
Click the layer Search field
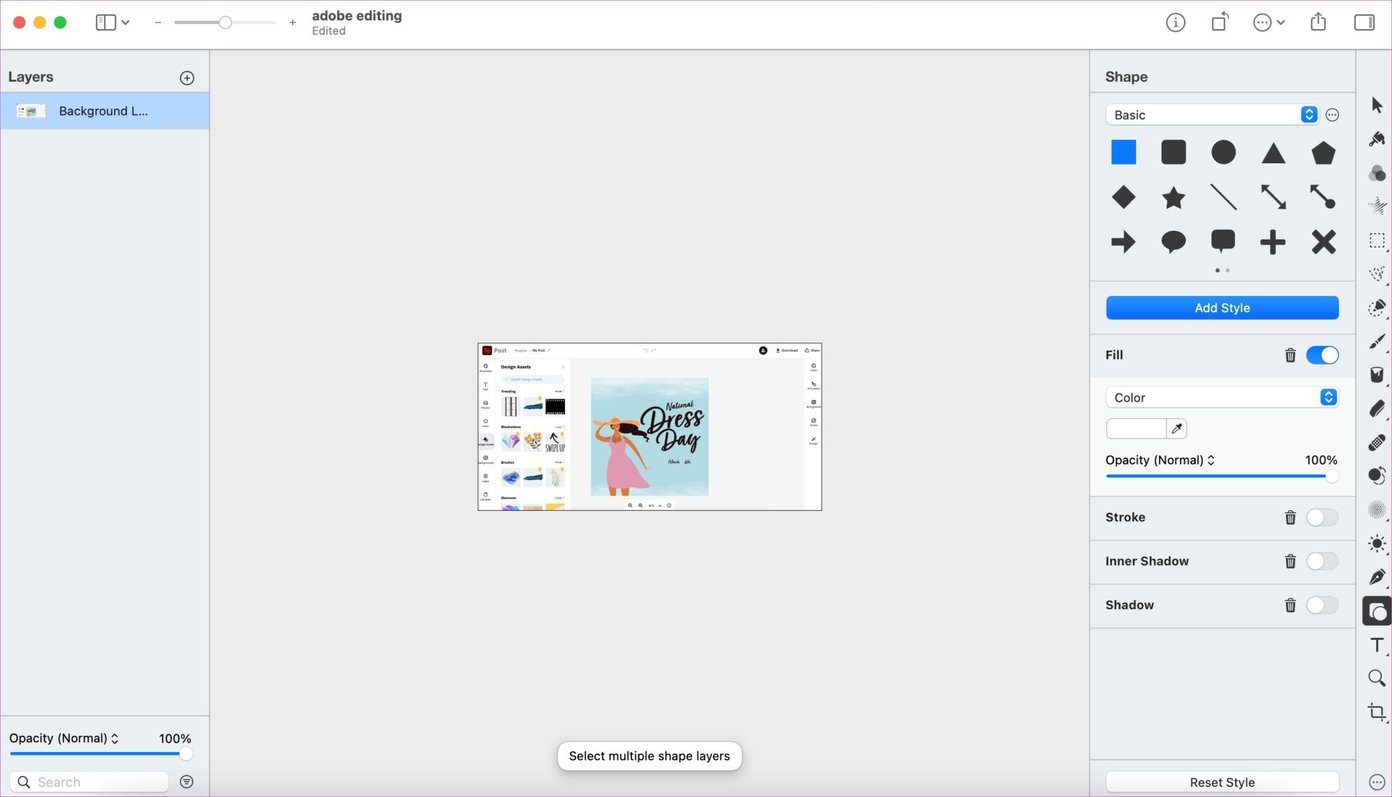(x=89, y=782)
